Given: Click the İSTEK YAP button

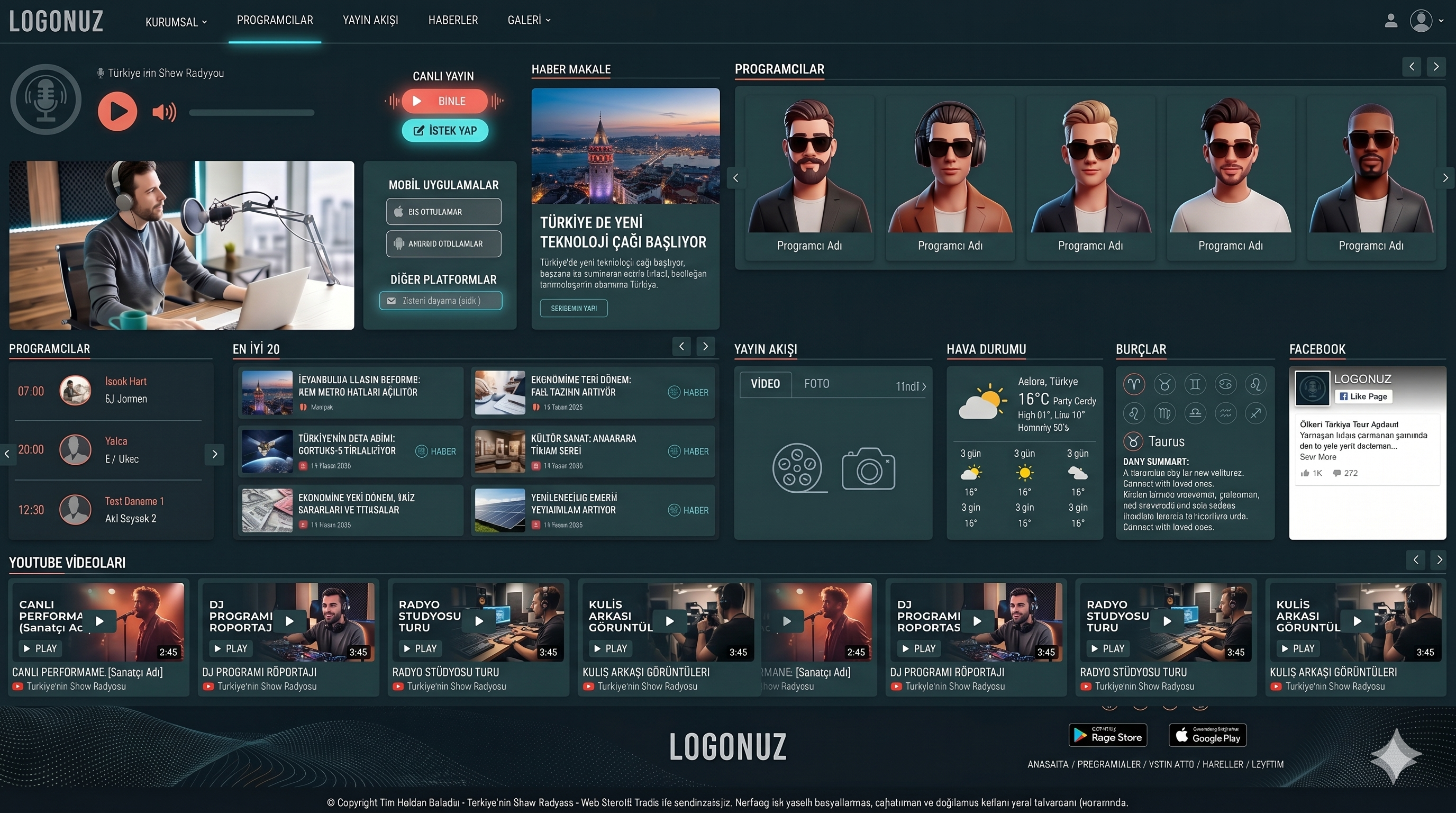Looking at the screenshot, I should click(x=445, y=131).
